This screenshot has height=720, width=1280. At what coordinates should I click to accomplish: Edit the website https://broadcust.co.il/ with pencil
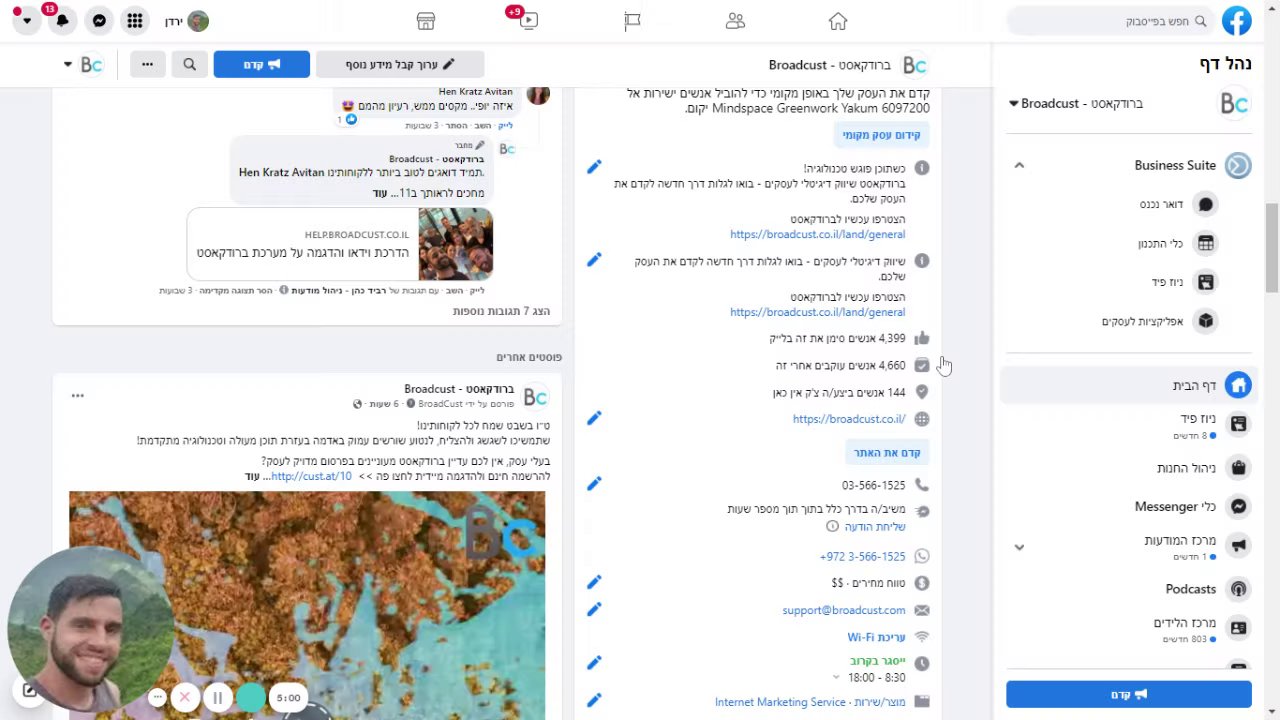594,418
